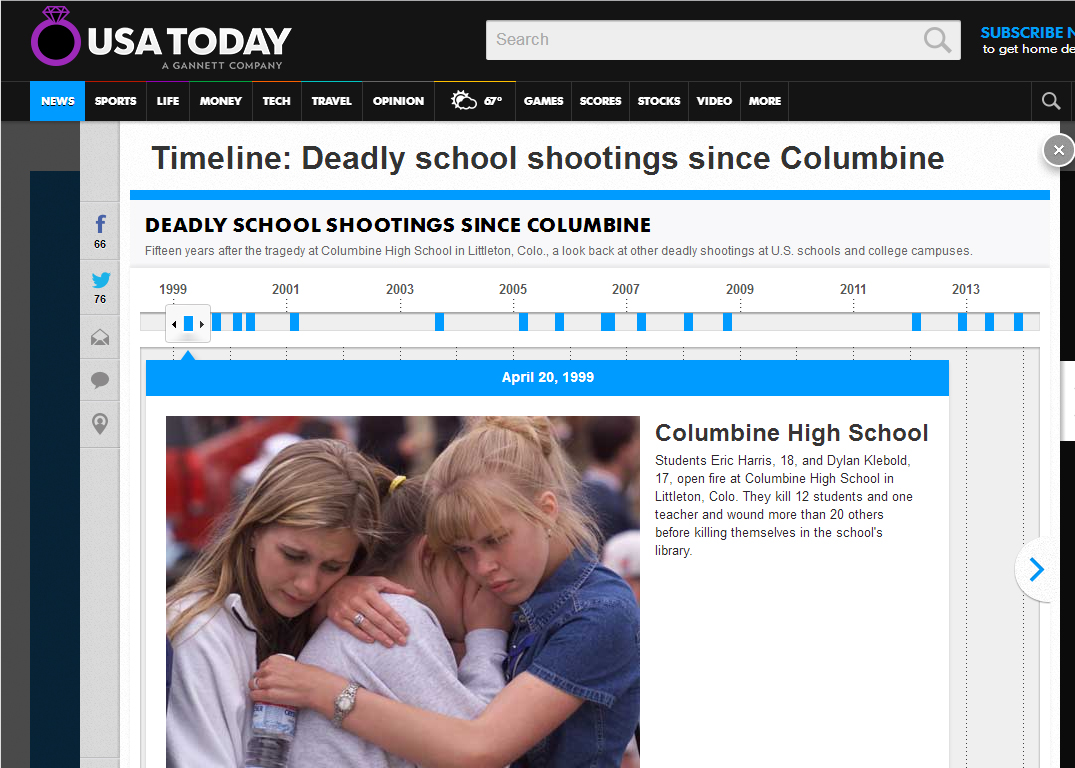The width and height of the screenshot is (1075, 768).
Task: Advance to the next timeline event arrow
Action: click(x=1036, y=570)
